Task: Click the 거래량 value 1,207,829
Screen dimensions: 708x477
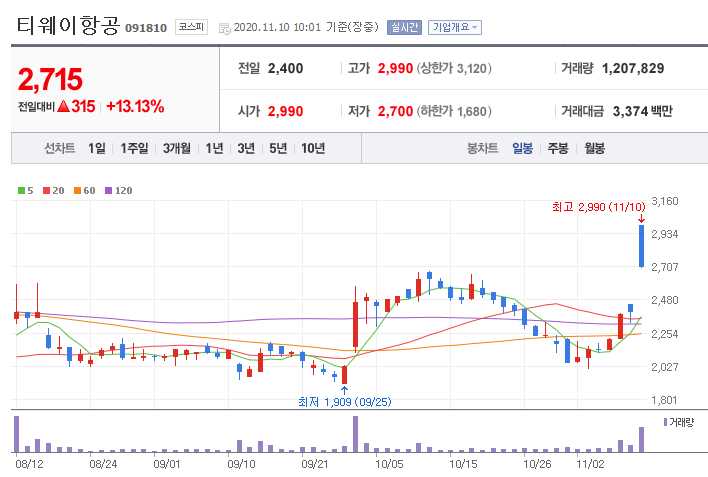Action: 633,69
